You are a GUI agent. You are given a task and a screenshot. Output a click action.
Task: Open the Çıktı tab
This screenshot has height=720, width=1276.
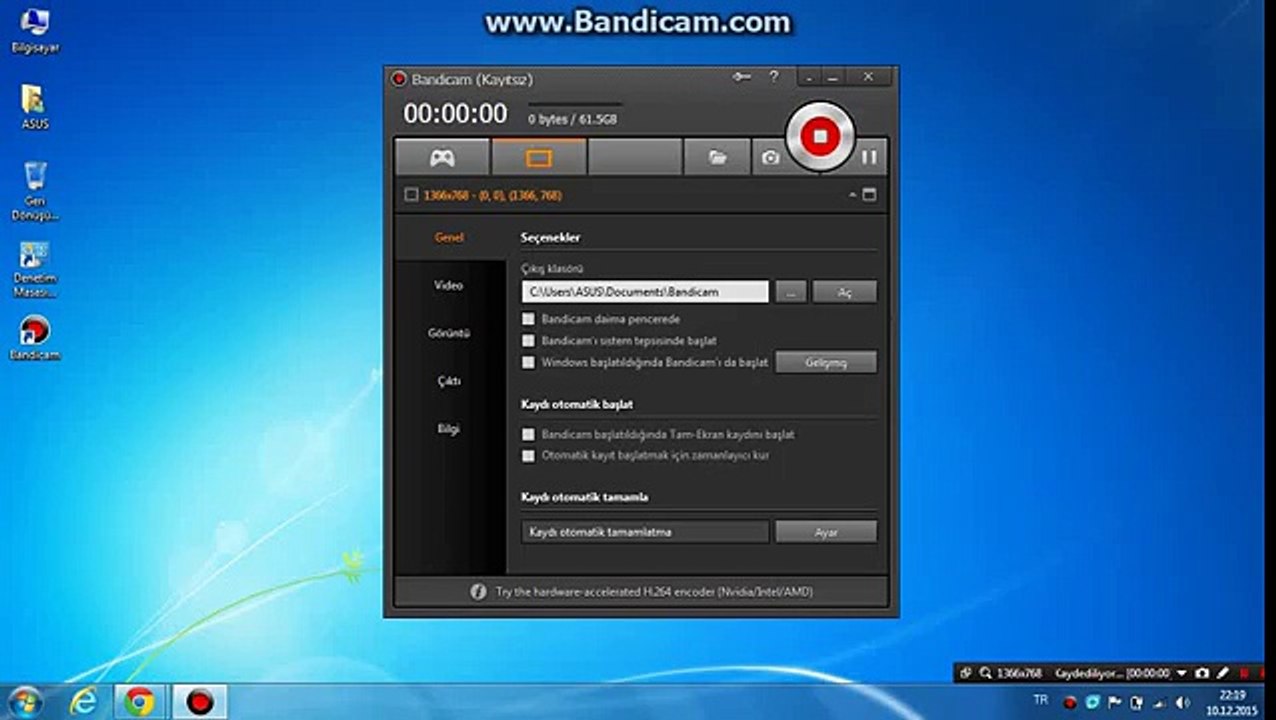point(449,381)
